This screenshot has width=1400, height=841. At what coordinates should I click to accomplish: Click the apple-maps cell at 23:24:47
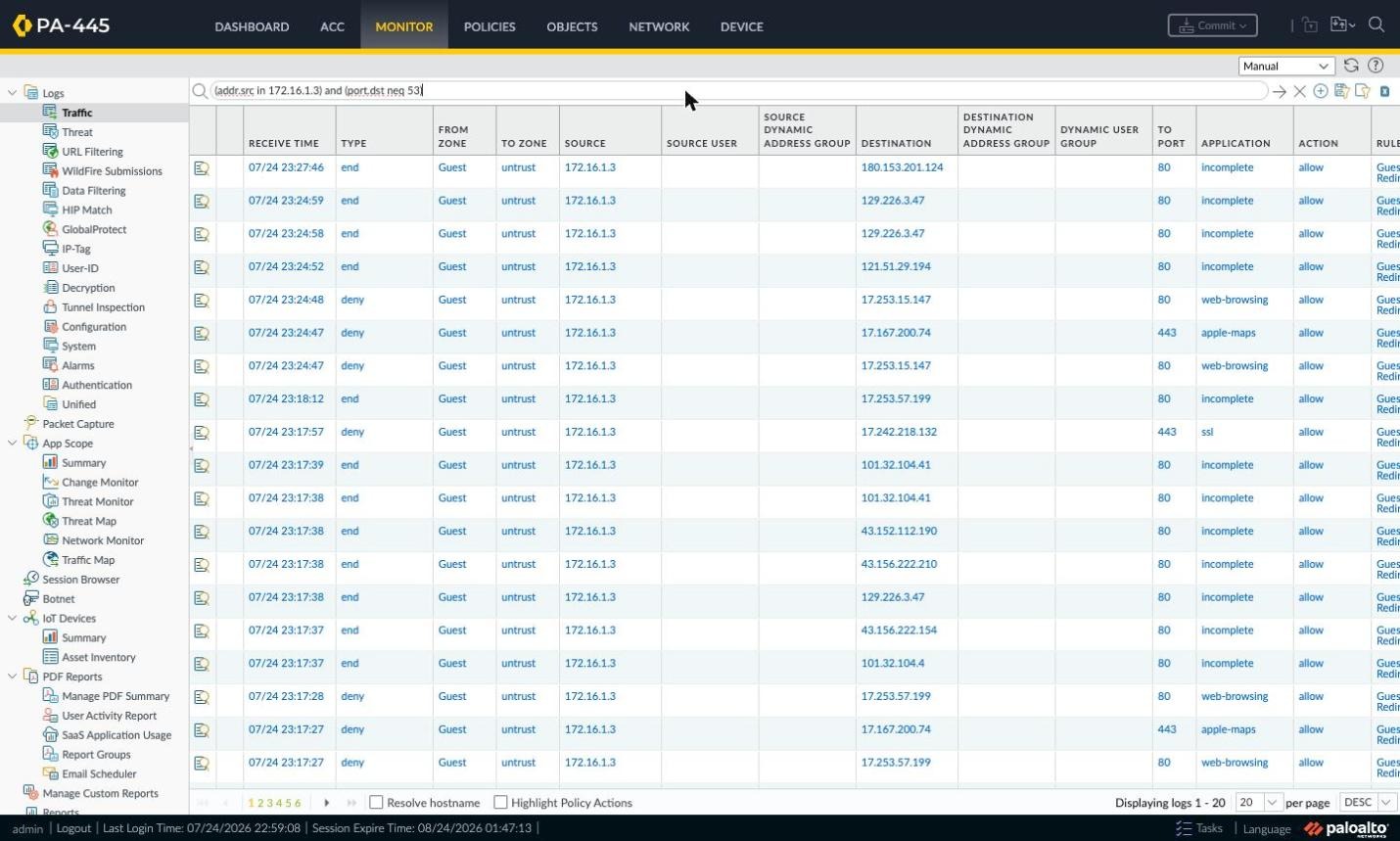[1228, 333]
